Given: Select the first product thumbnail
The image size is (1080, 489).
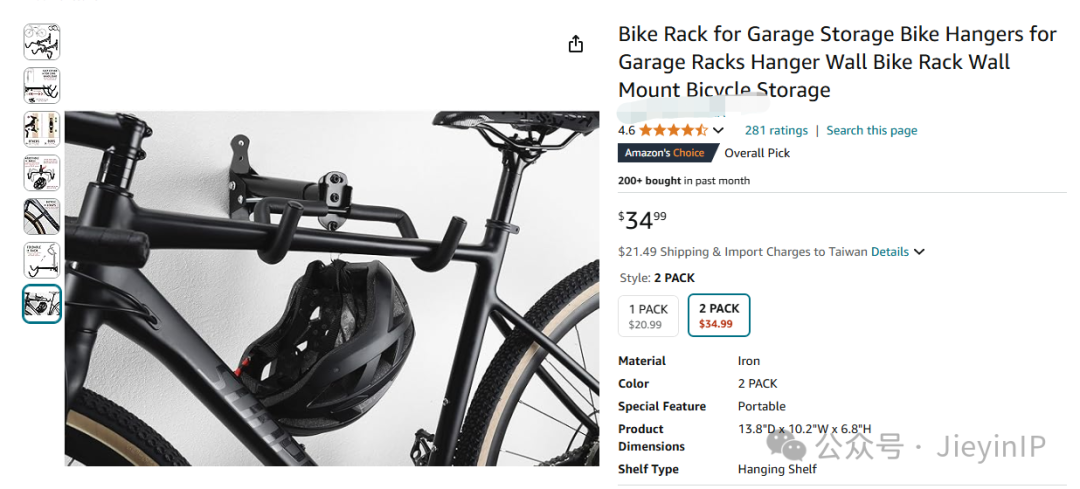Looking at the screenshot, I should (x=42, y=42).
